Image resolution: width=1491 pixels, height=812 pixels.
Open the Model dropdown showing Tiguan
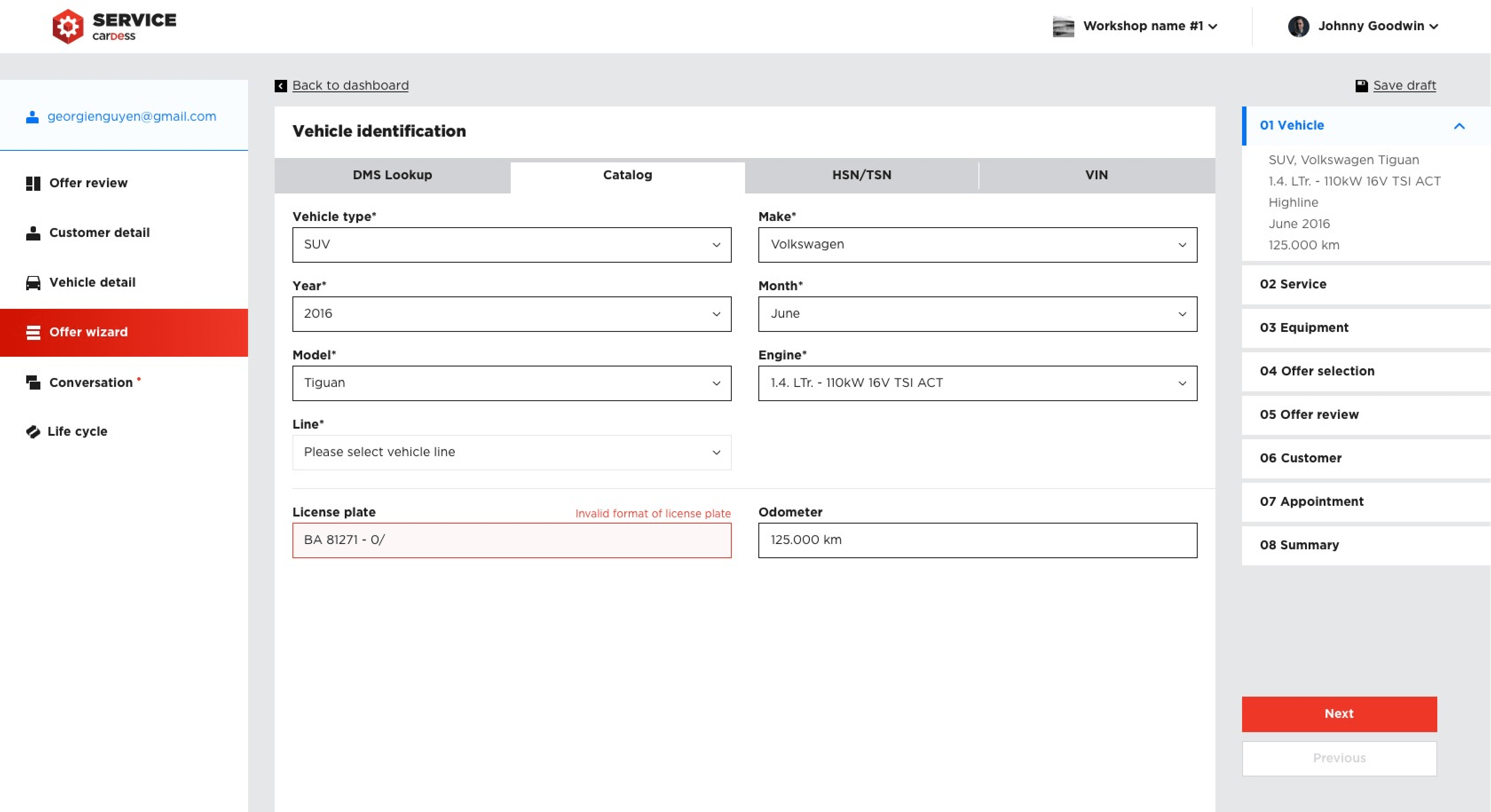click(512, 383)
